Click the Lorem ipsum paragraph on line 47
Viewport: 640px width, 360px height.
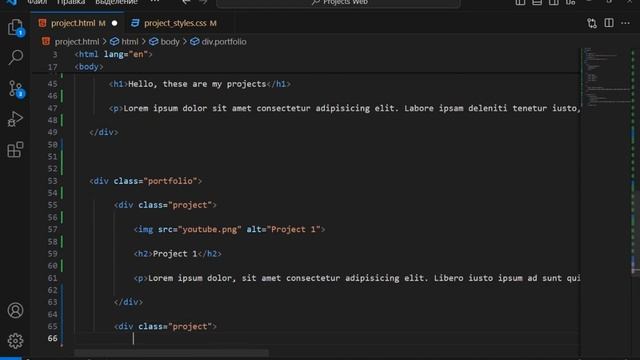344,108
